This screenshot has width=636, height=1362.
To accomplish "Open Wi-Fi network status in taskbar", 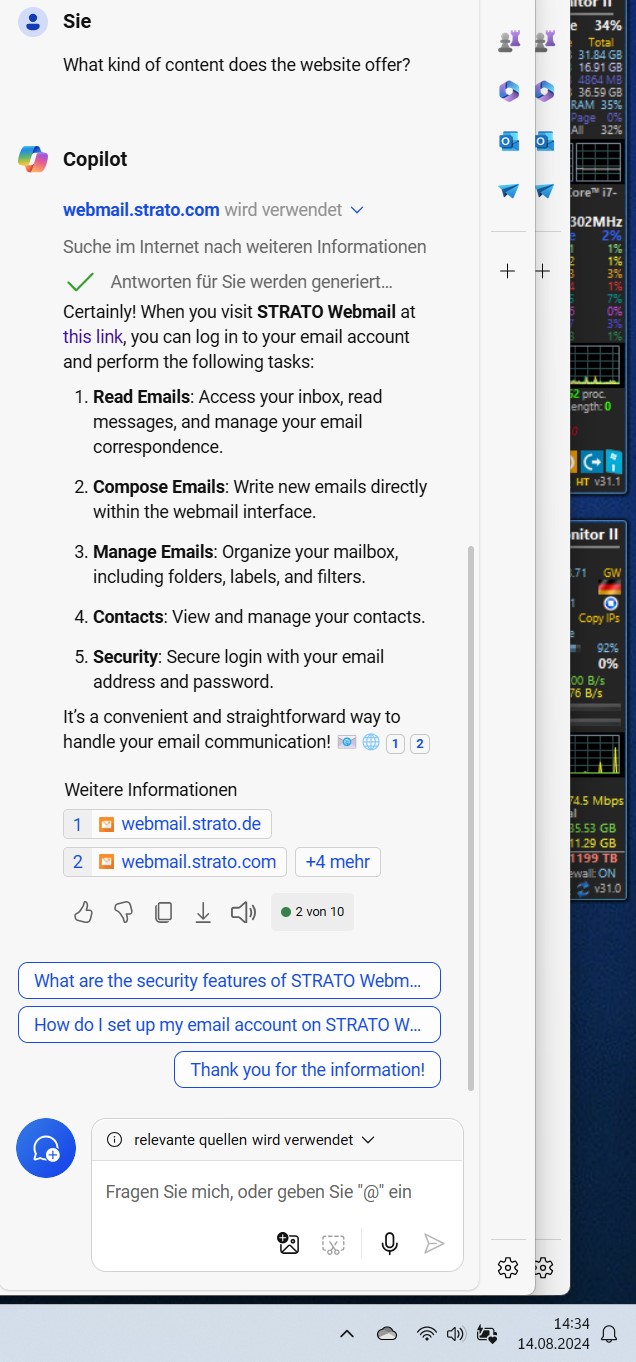I will [427, 1333].
